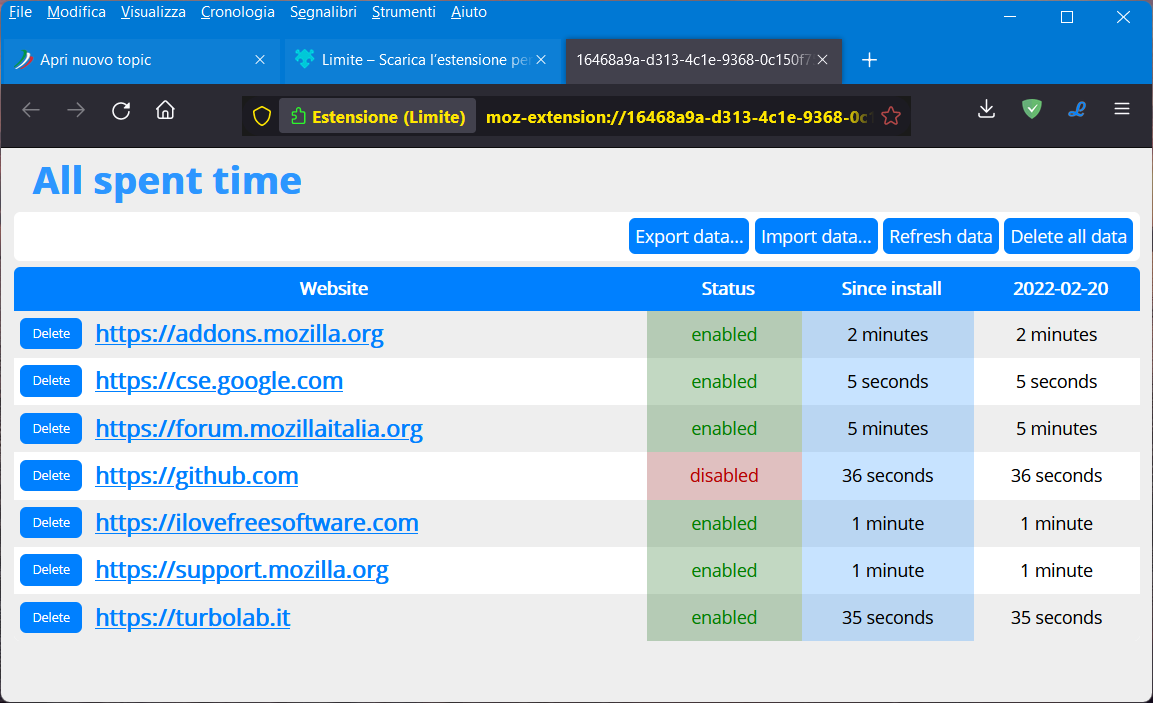1153x703 pixels.
Task: Toggle the disabled status for github.com
Action: 724,476
